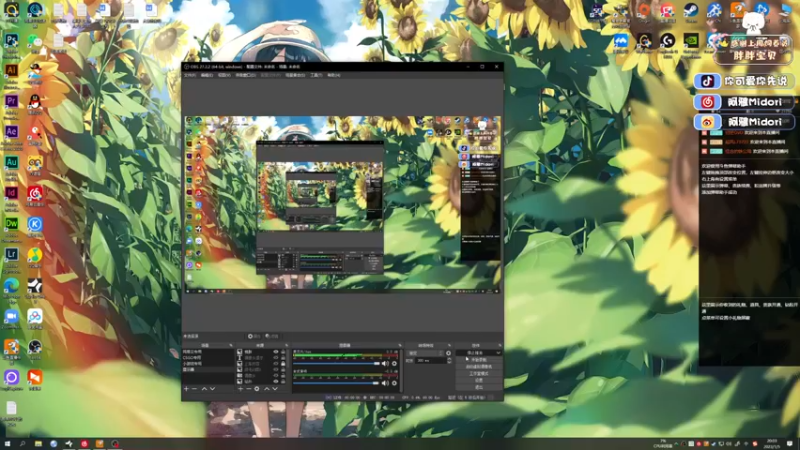Open the Illustrator desktop shortcut

tap(11, 71)
